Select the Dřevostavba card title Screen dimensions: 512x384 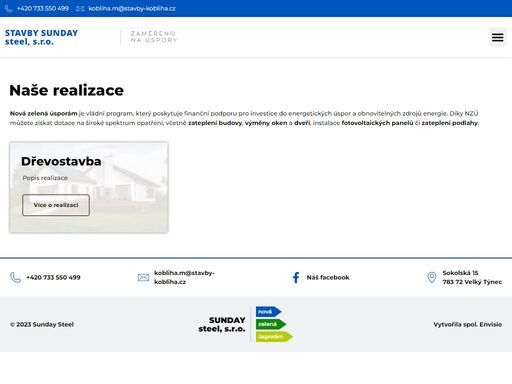pyautogui.click(x=61, y=161)
